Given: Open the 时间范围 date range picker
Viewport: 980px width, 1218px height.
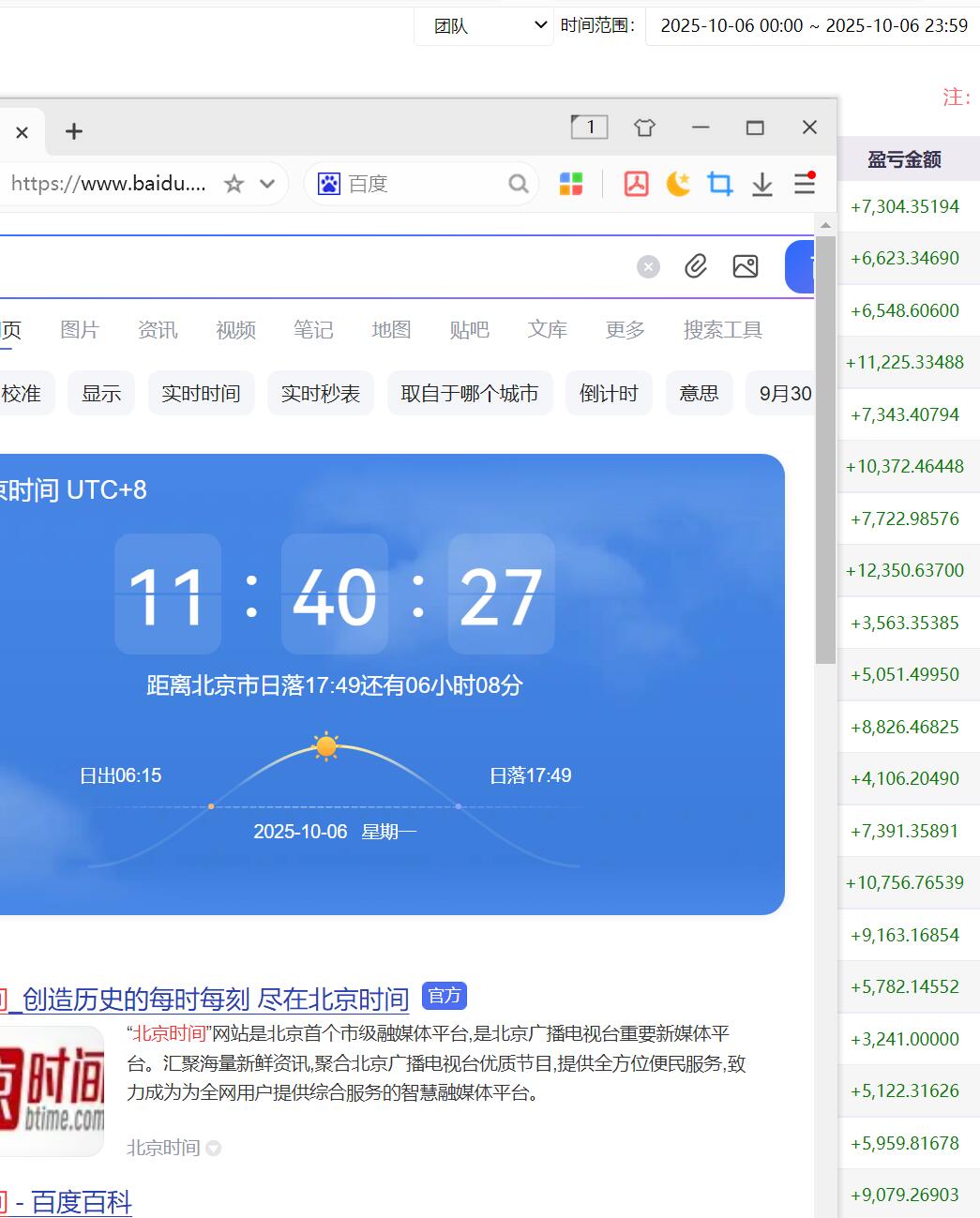Looking at the screenshot, I should [813, 26].
